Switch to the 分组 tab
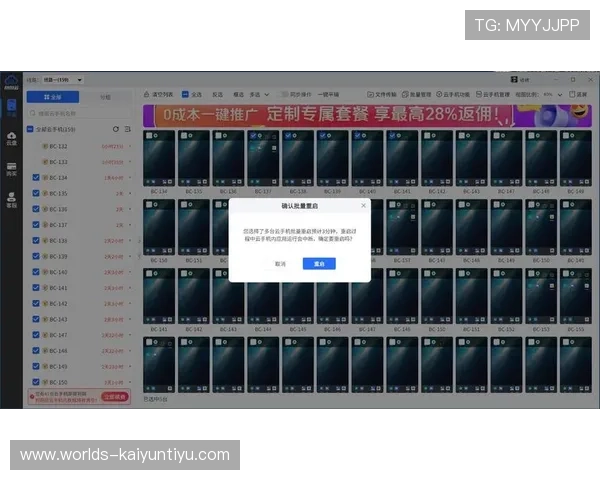 (x=105, y=97)
